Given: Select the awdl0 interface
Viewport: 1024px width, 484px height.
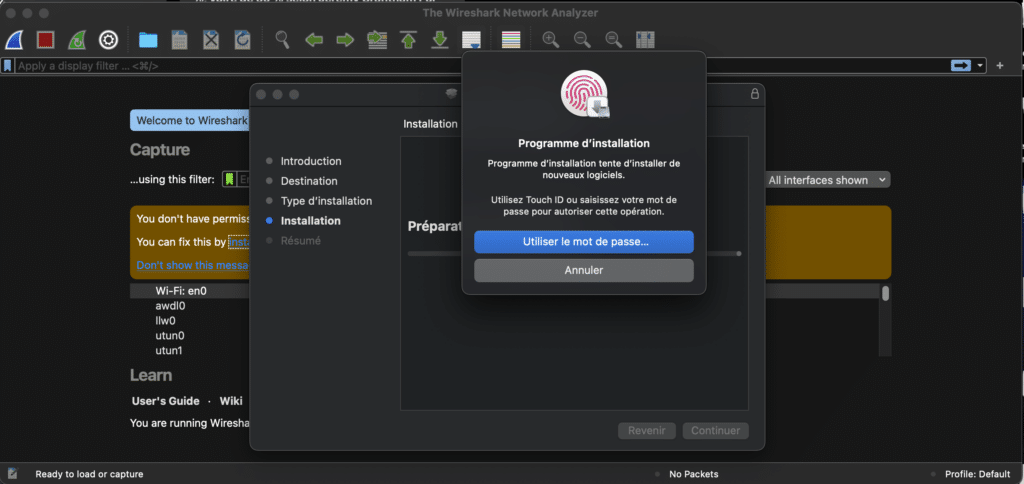Looking at the screenshot, I should [170, 306].
